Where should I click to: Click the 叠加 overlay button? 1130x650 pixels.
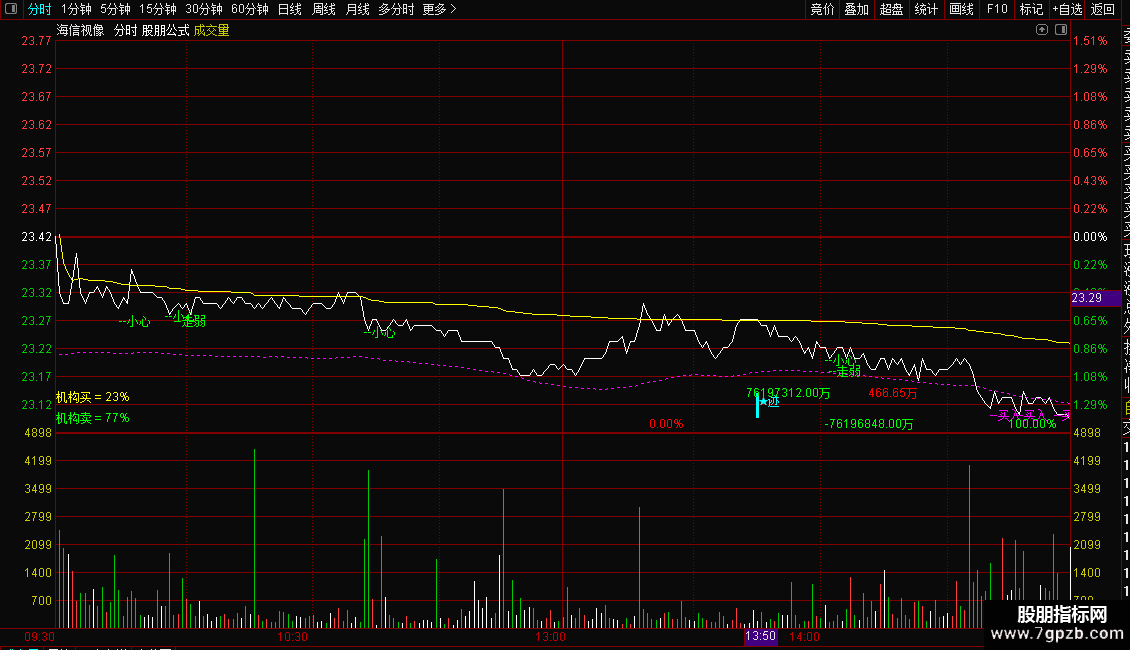[857, 9]
